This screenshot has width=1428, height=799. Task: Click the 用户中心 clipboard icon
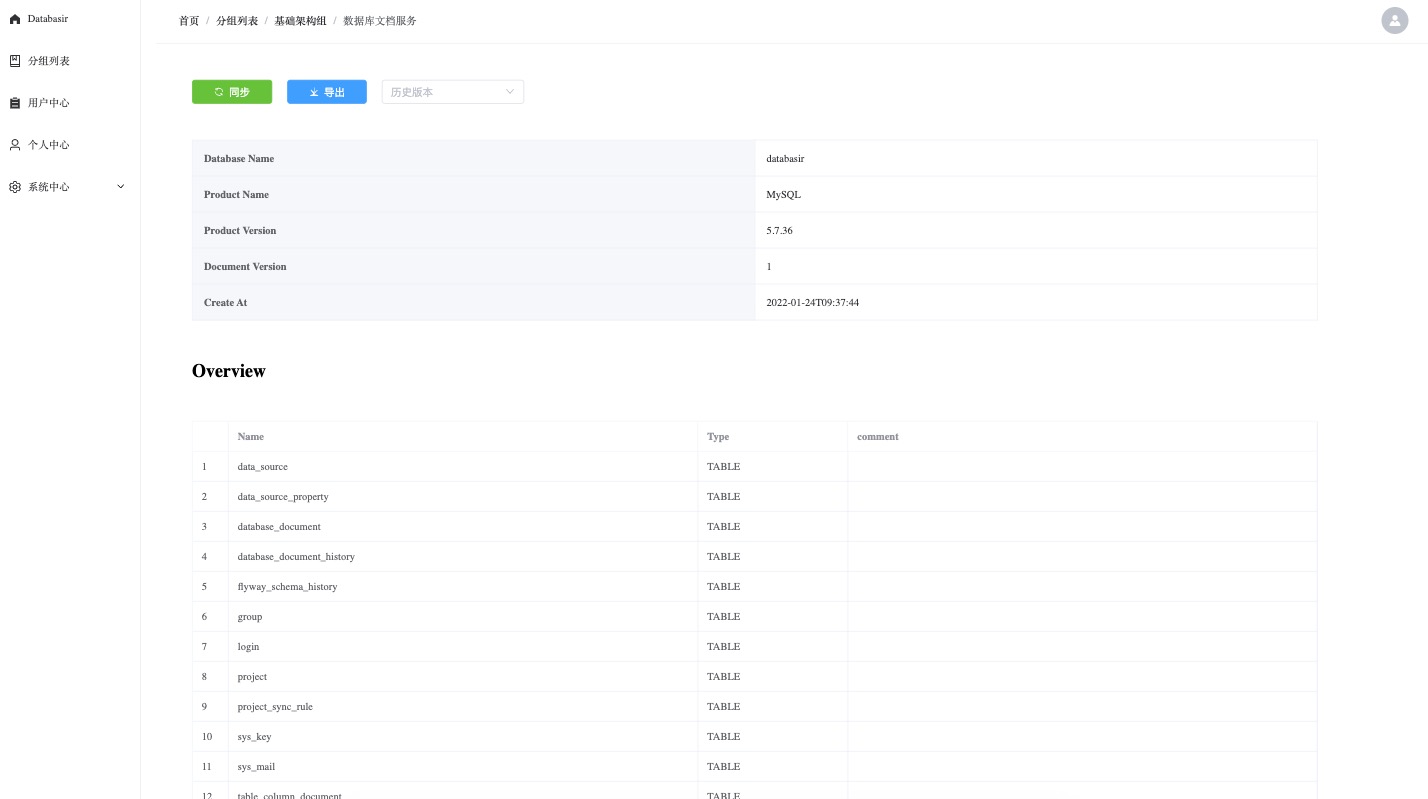[15, 103]
